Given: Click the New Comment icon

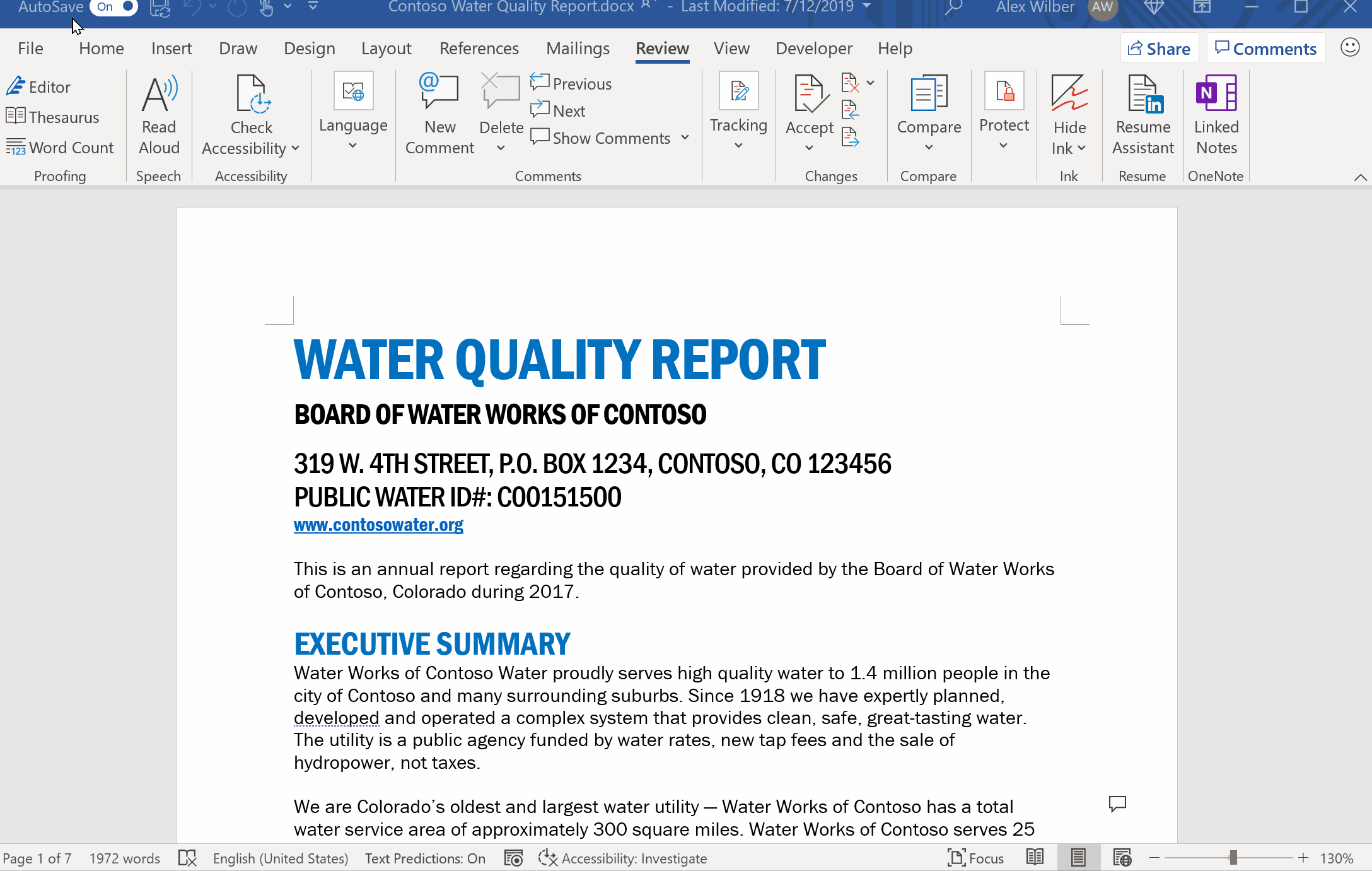Looking at the screenshot, I should click(x=439, y=92).
